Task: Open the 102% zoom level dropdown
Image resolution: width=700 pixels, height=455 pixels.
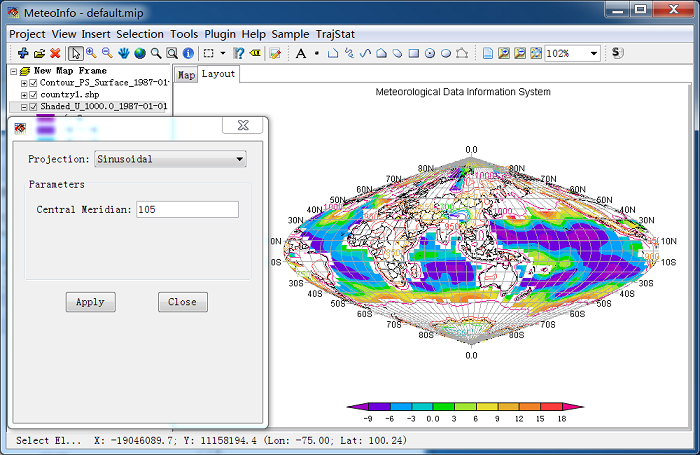Action: click(593, 54)
